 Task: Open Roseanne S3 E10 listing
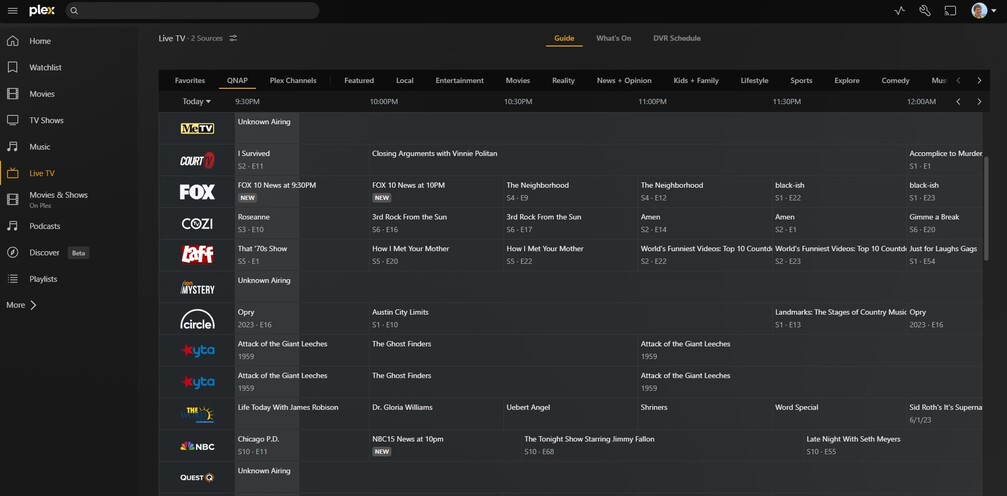point(301,224)
